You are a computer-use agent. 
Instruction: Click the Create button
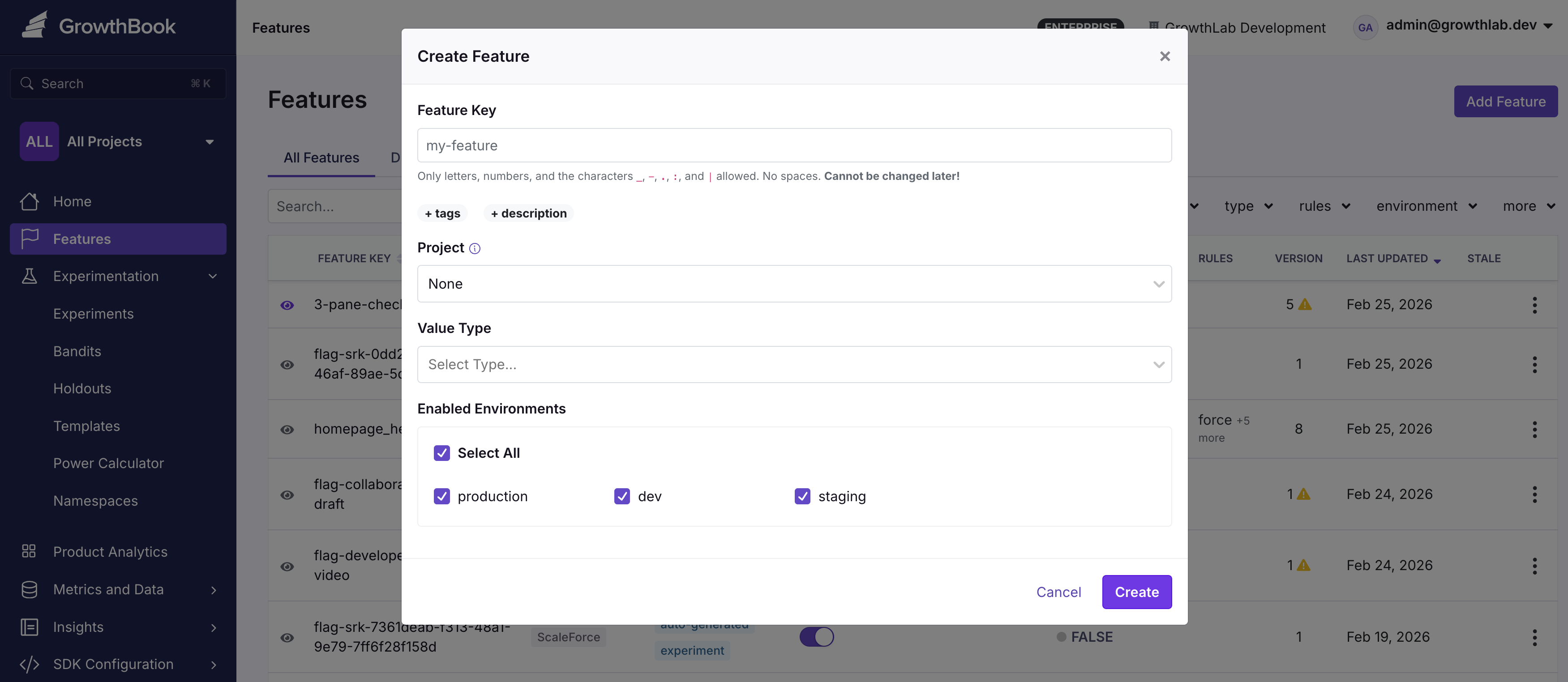tap(1136, 591)
